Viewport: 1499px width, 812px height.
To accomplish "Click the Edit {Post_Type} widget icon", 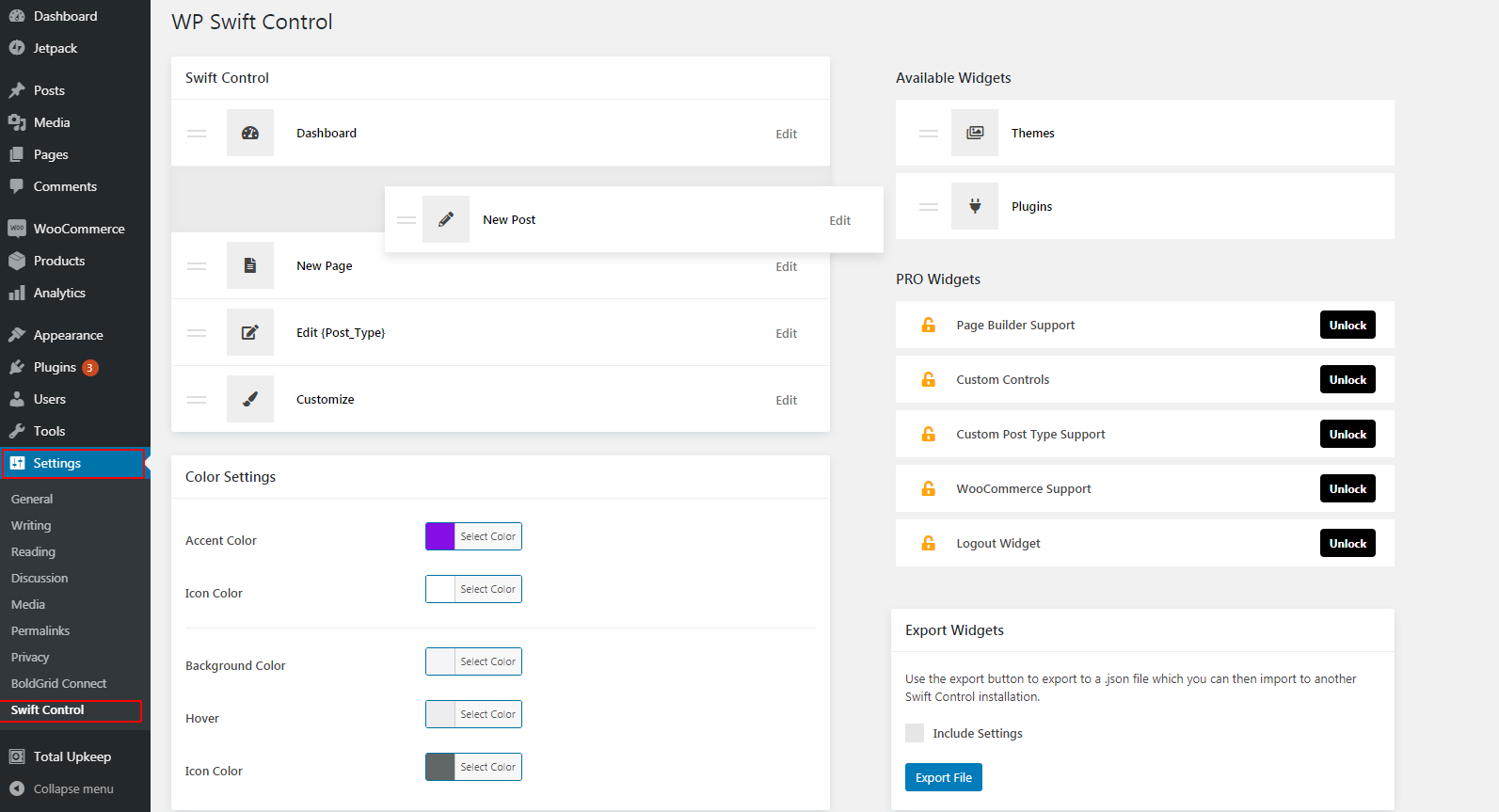I will click(250, 332).
